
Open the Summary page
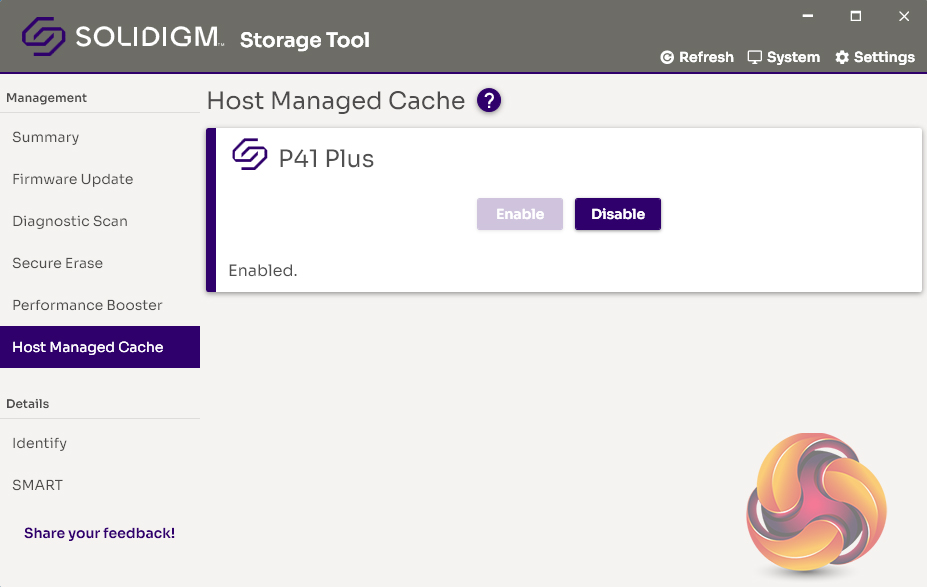coord(46,137)
